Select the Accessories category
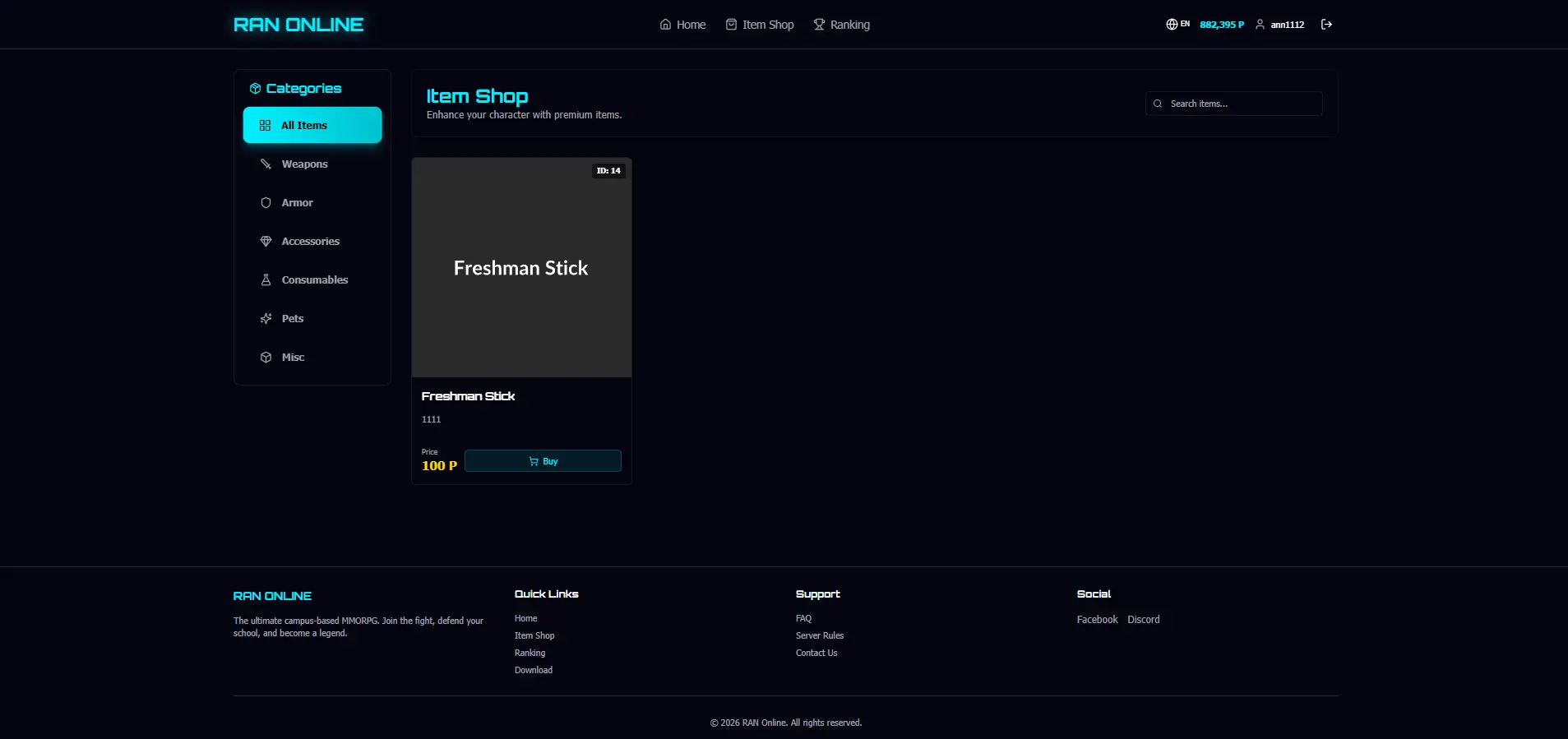The image size is (1568, 739). [x=312, y=241]
